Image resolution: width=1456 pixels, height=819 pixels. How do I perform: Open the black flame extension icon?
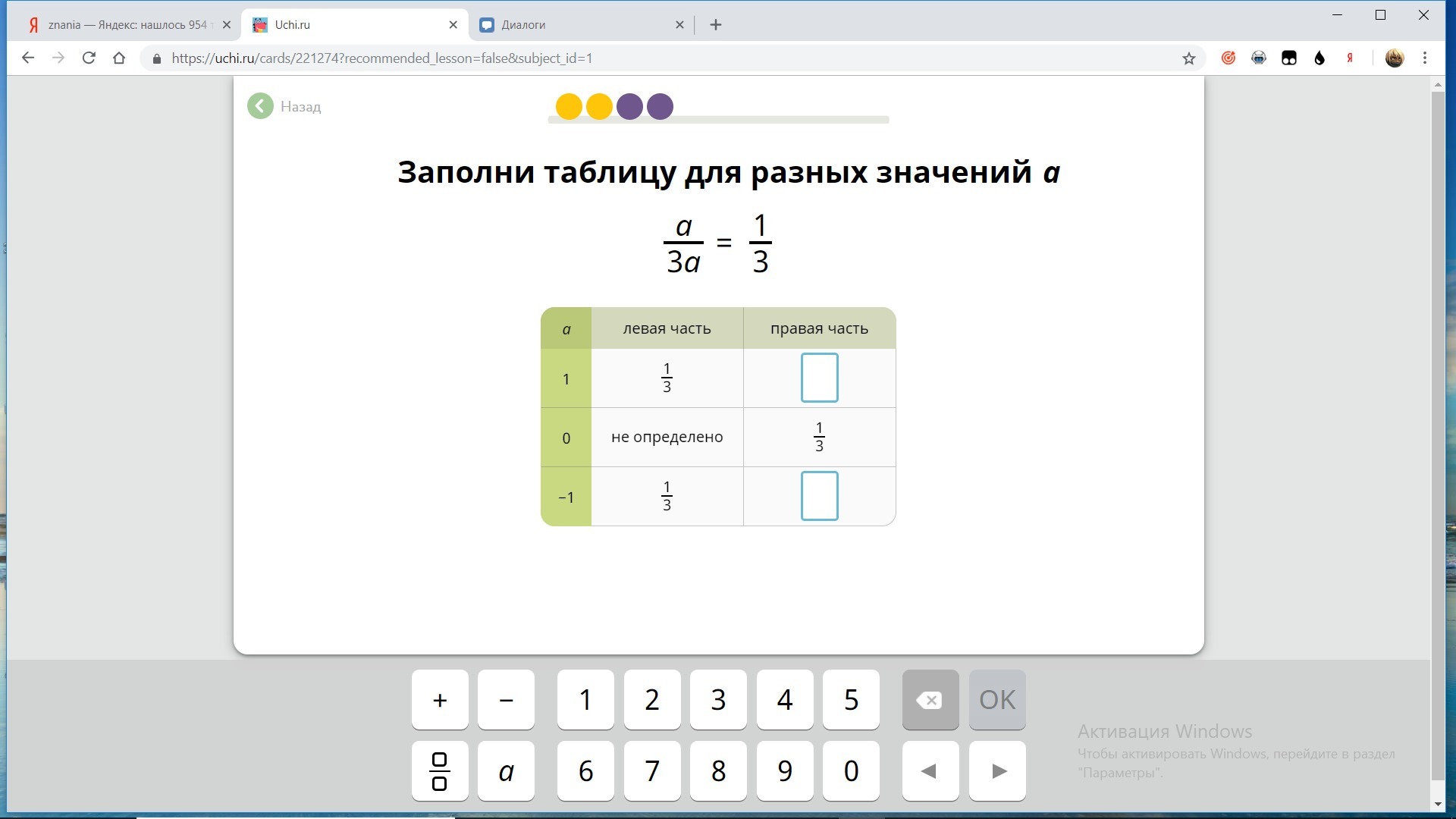pyautogui.click(x=1319, y=58)
